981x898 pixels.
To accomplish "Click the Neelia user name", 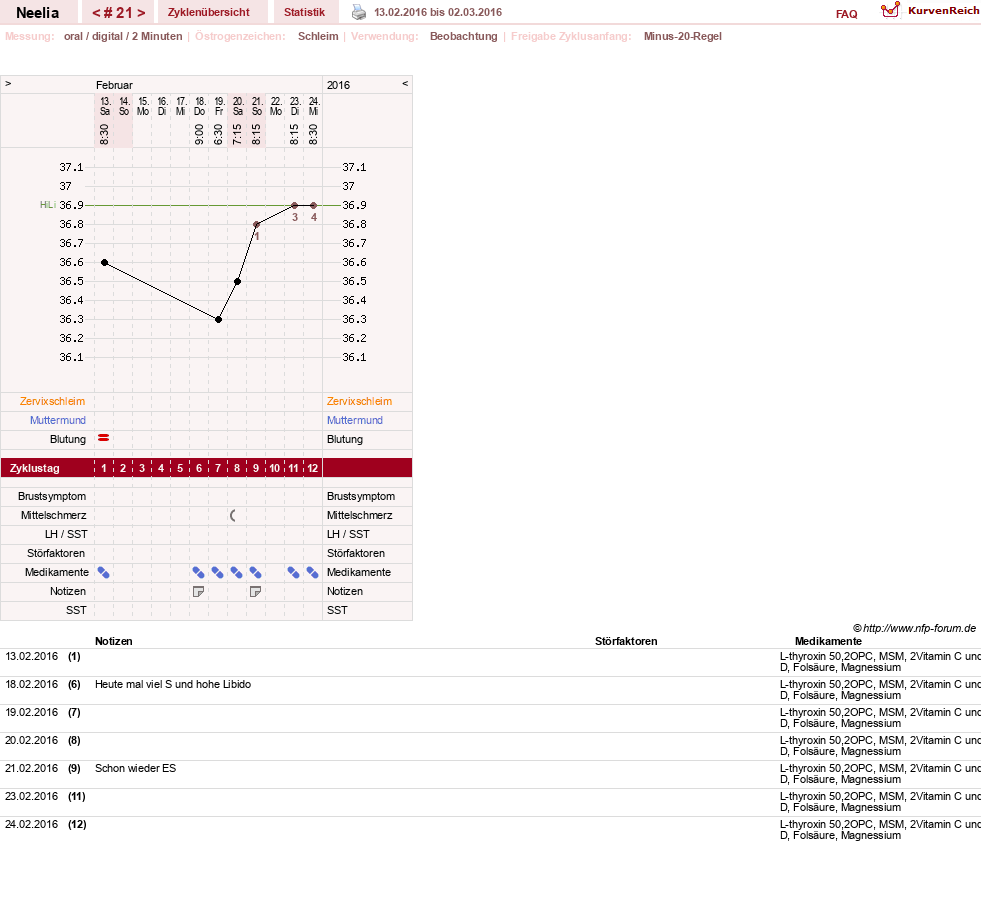I will coord(38,13).
